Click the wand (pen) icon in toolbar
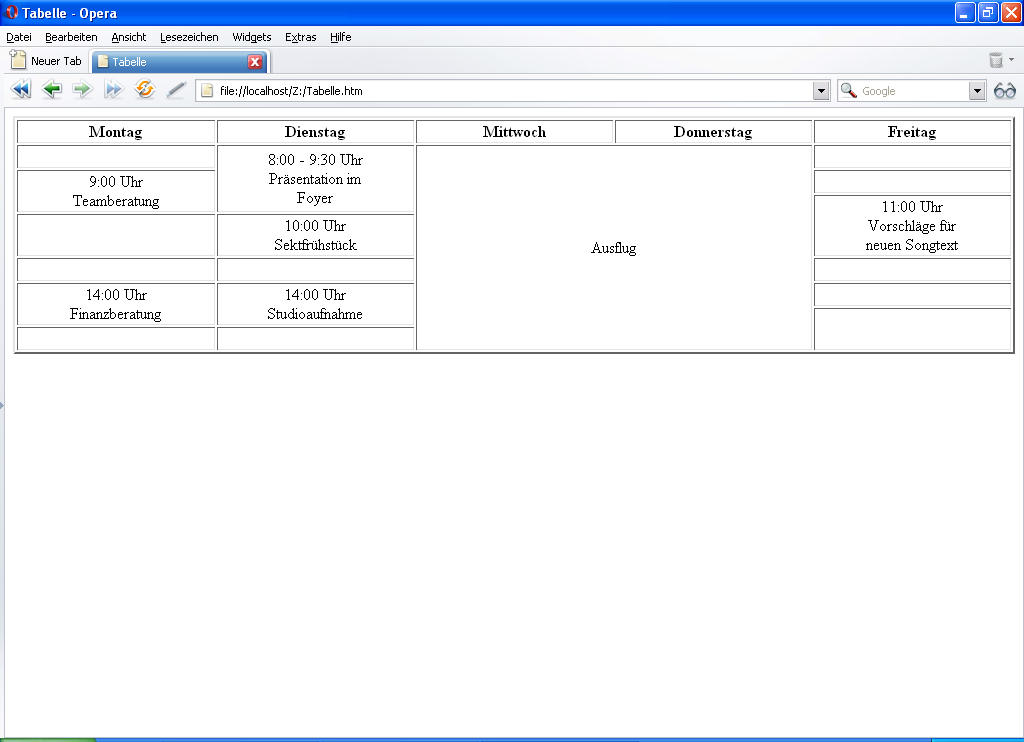 (176, 90)
